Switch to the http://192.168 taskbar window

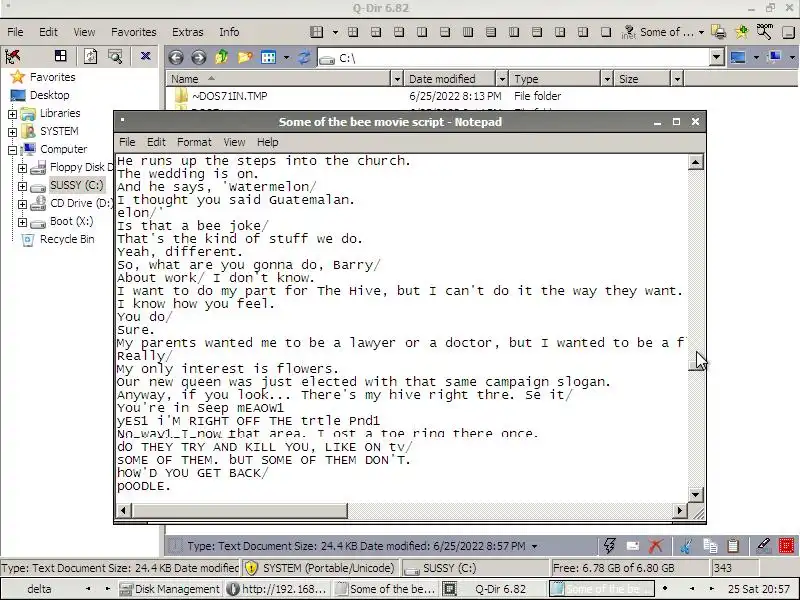coord(278,589)
